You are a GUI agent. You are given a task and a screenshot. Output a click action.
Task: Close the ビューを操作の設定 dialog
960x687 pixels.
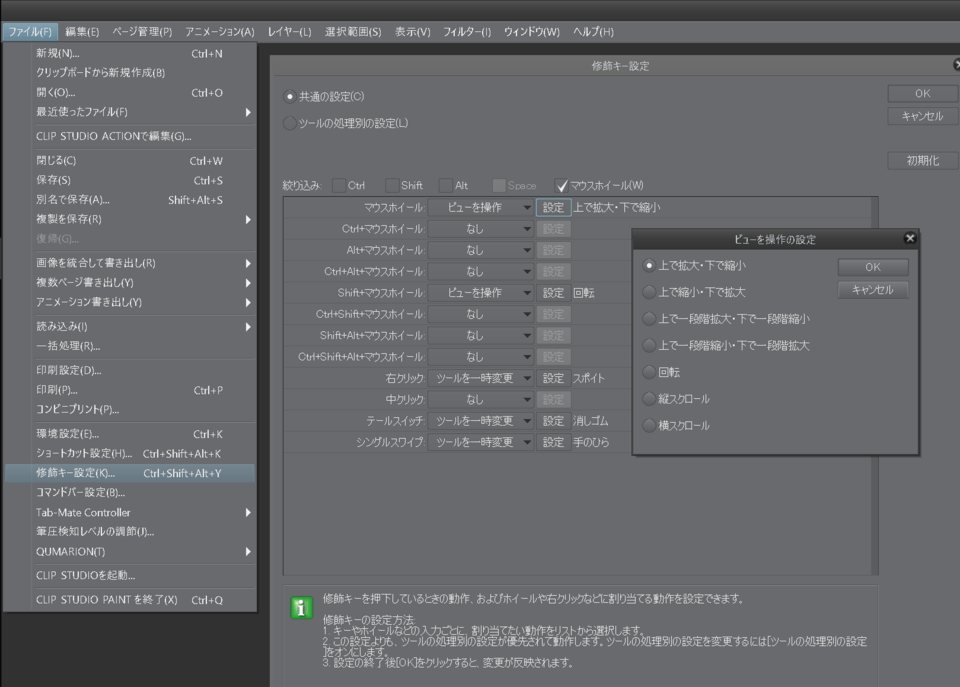point(909,239)
